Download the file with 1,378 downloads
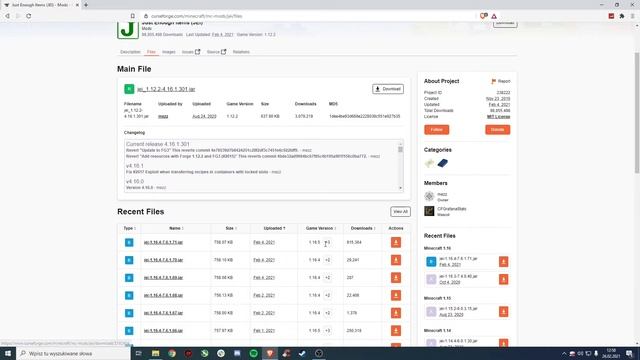 (396, 313)
